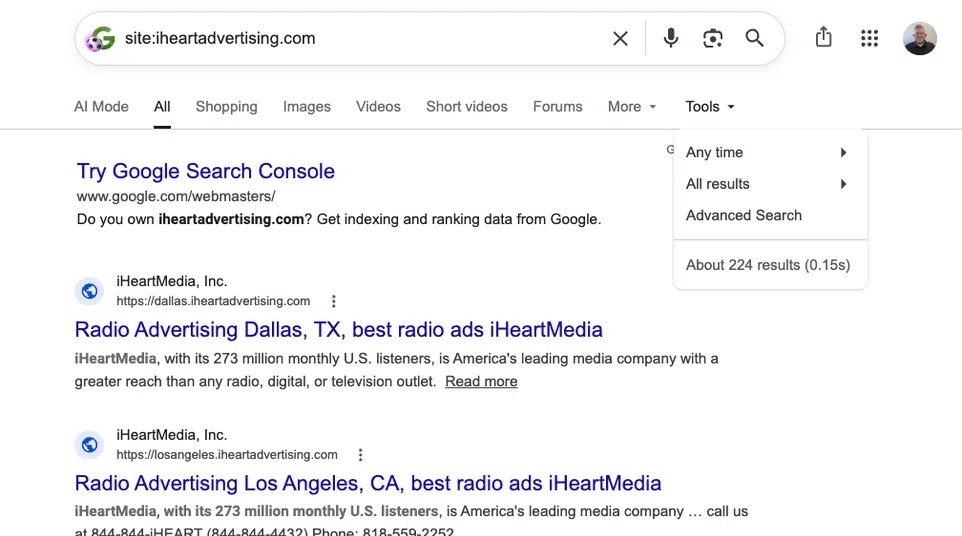
Task: Open Google Lens image search icon
Action: tap(712, 39)
